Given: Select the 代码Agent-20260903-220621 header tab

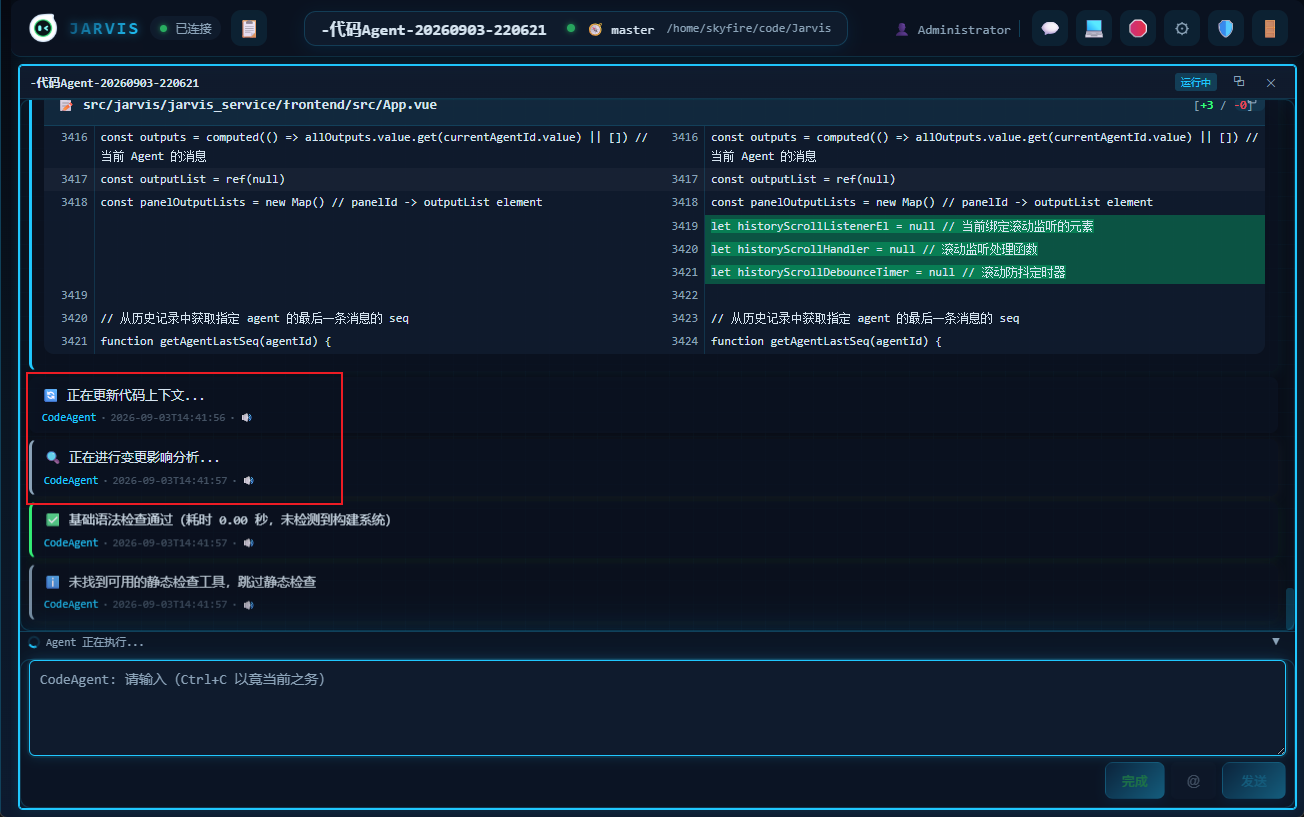Looking at the screenshot, I should [x=434, y=29].
